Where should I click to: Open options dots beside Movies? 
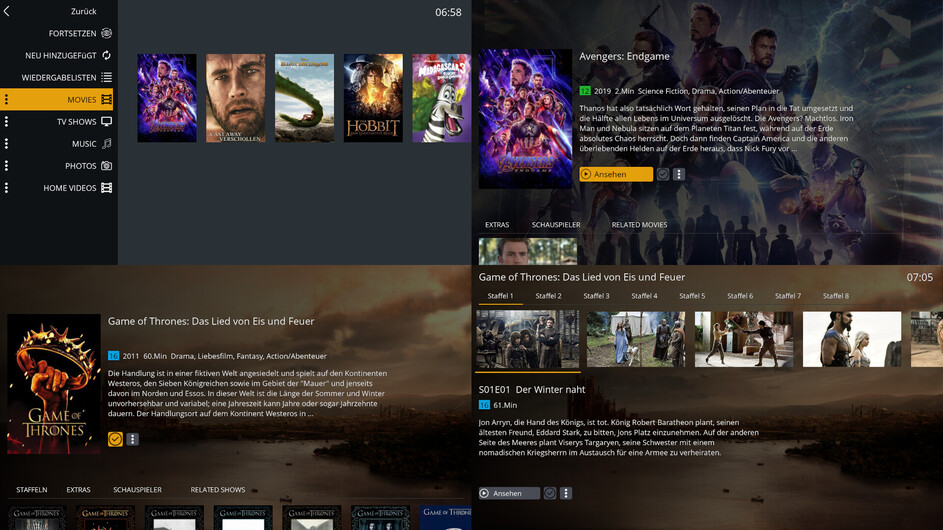(7, 99)
